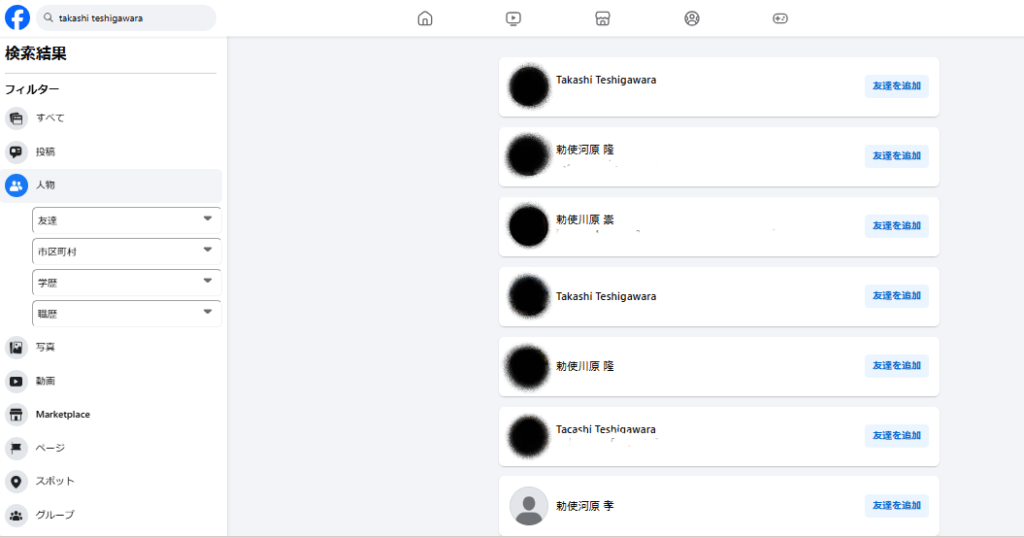Expand the 友達 filter dropdown

point(127,221)
